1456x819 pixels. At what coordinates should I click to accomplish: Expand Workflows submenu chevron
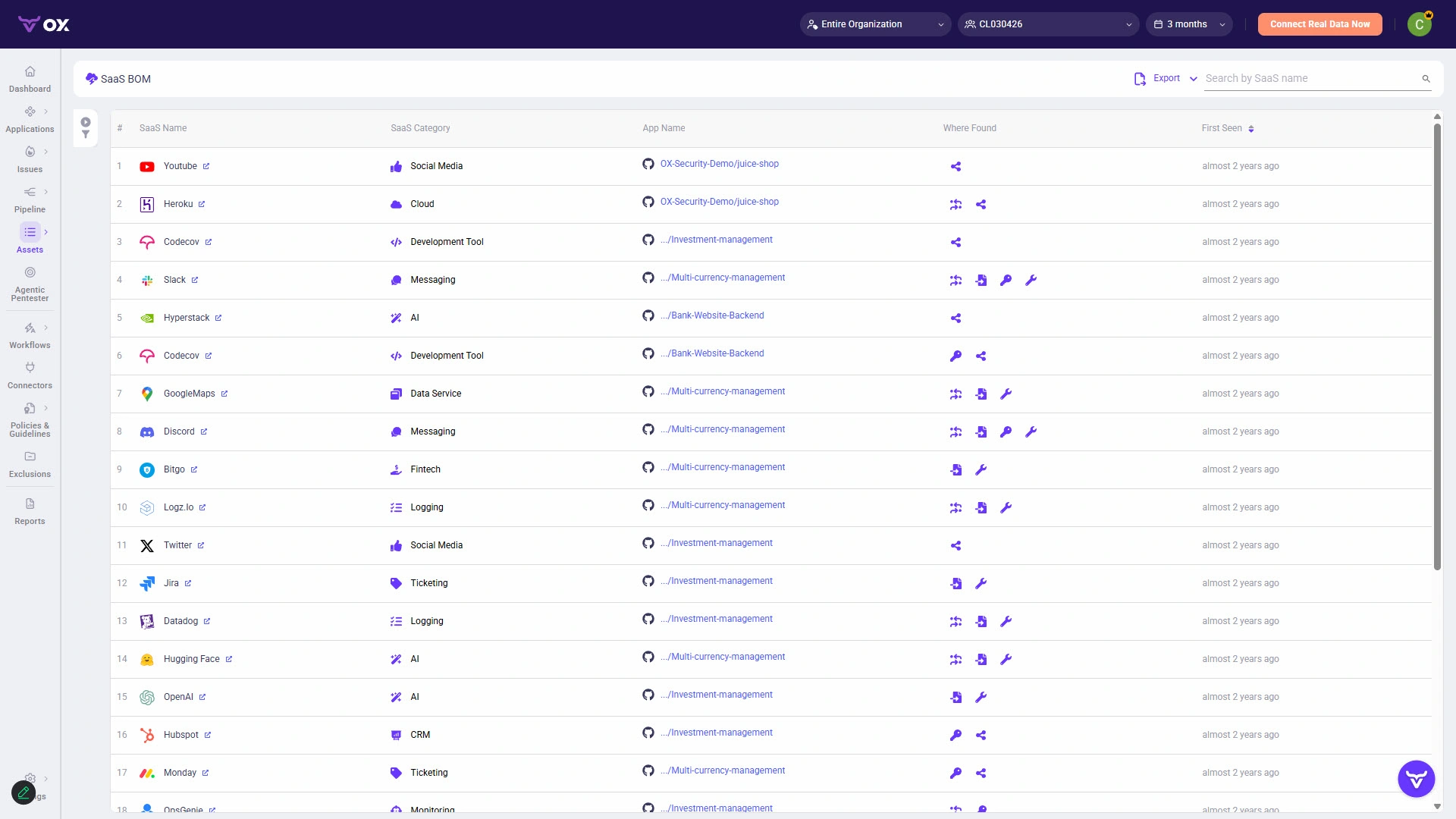[46, 328]
